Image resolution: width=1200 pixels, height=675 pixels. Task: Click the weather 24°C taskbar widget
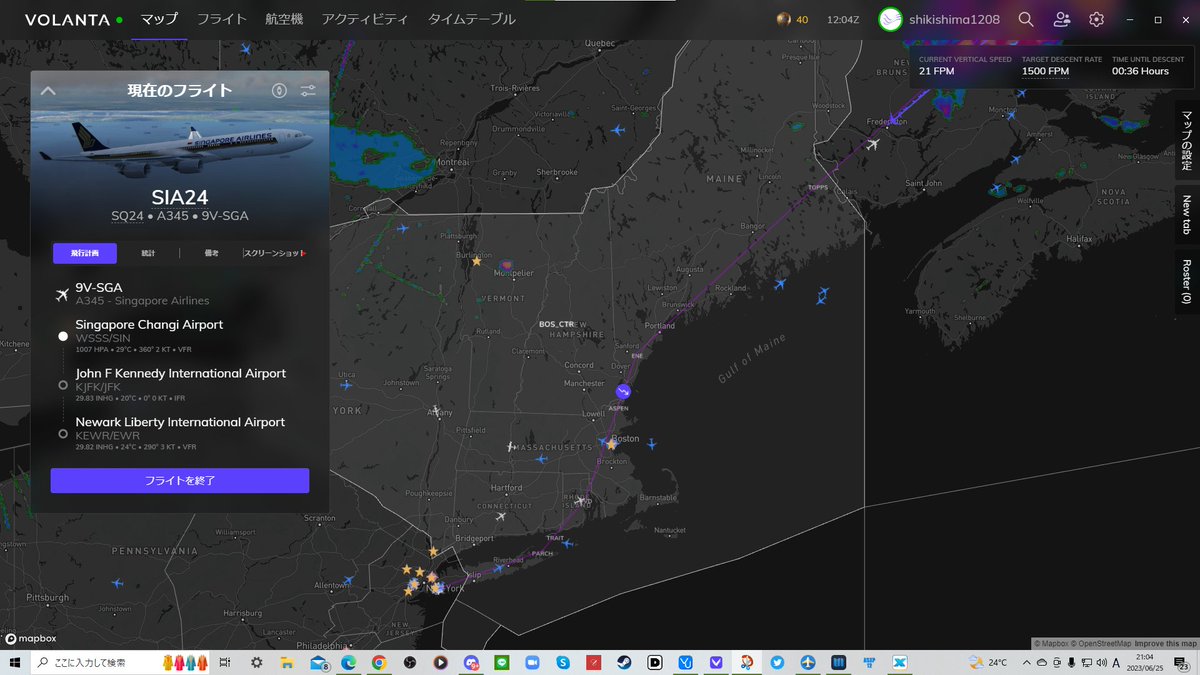click(988, 662)
